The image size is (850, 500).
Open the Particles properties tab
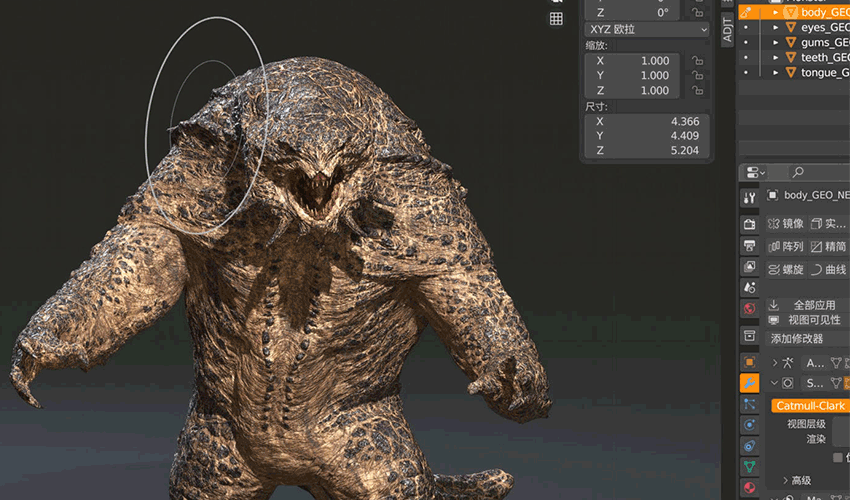750,404
